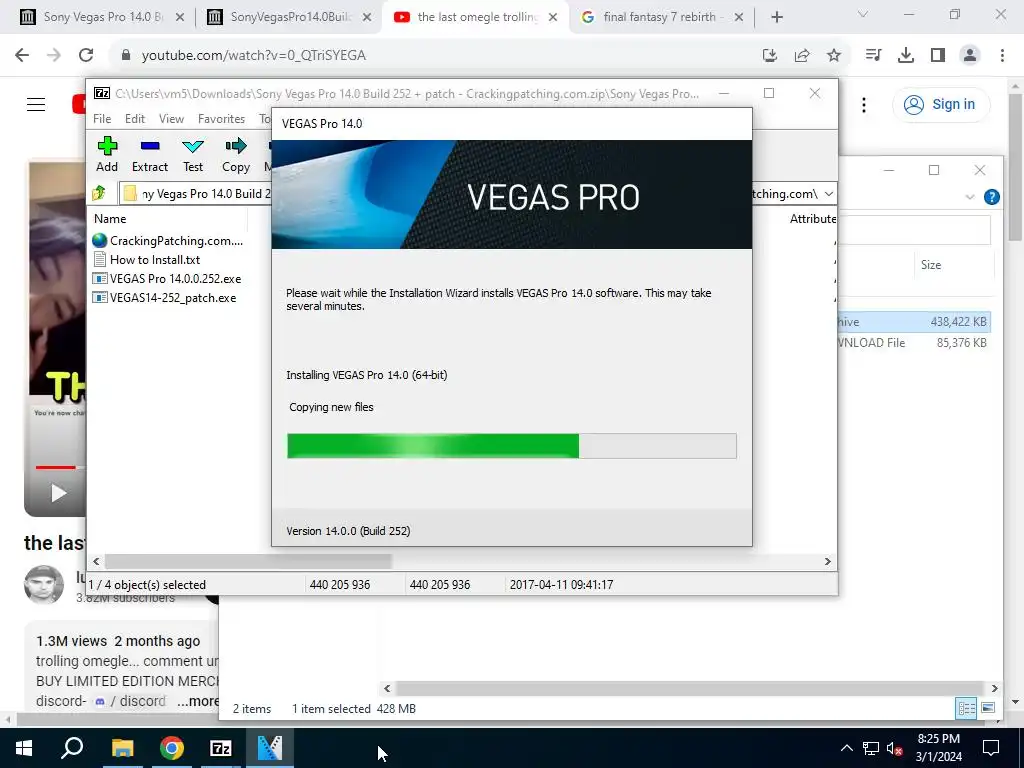1024x768 pixels.
Task: Click the network tray icon
Action: point(871,748)
